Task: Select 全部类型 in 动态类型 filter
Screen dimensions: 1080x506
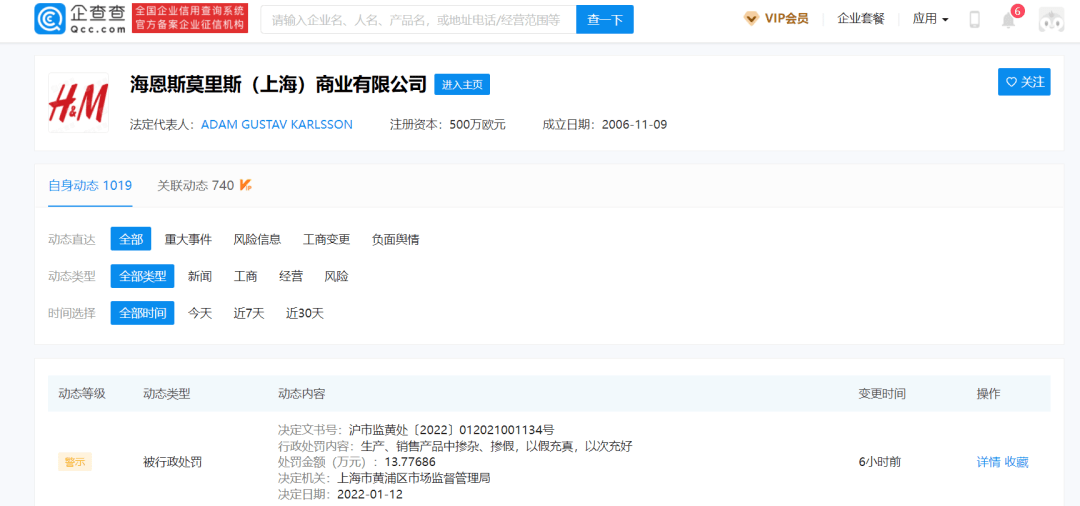Action: tap(143, 276)
